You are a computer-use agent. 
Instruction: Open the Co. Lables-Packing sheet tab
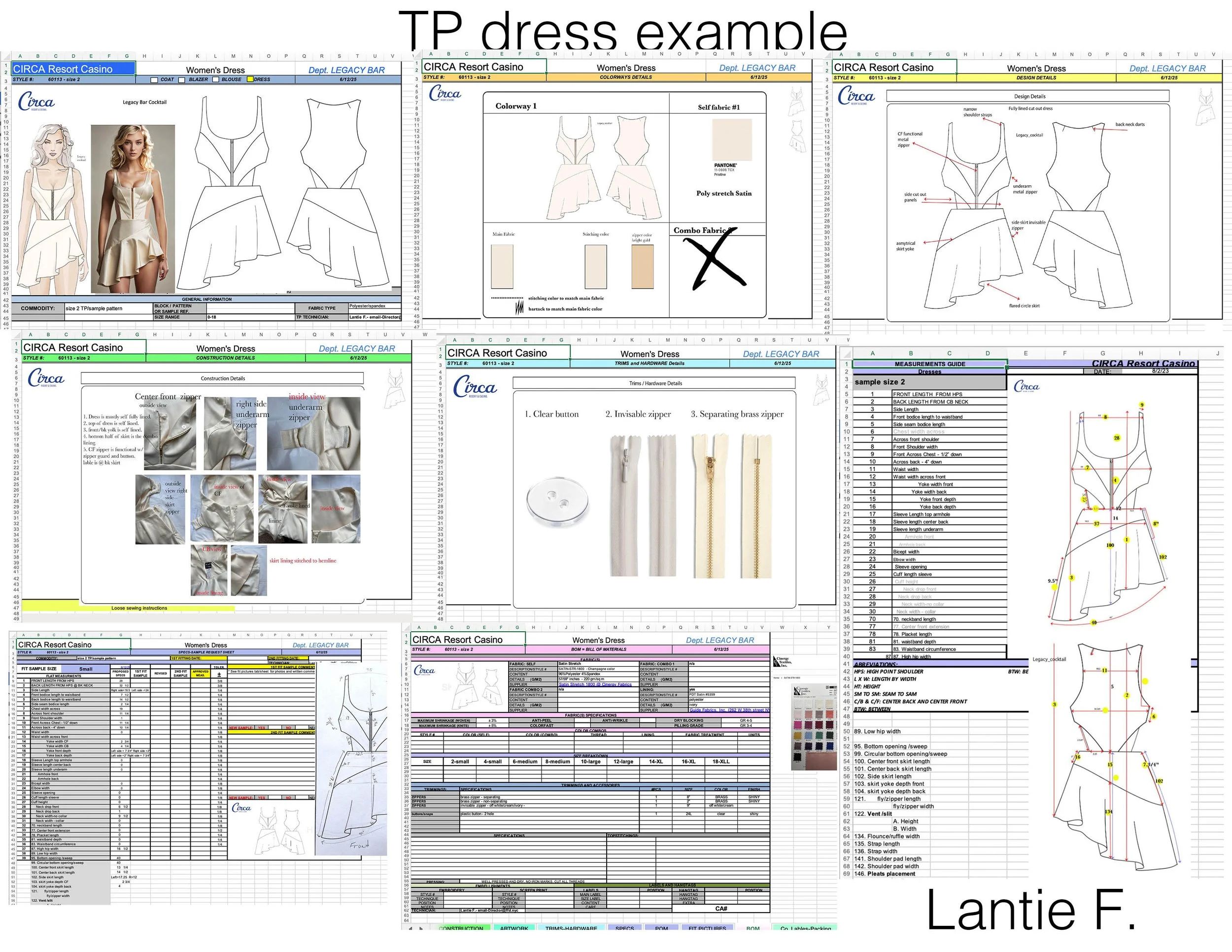(x=805, y=927)
